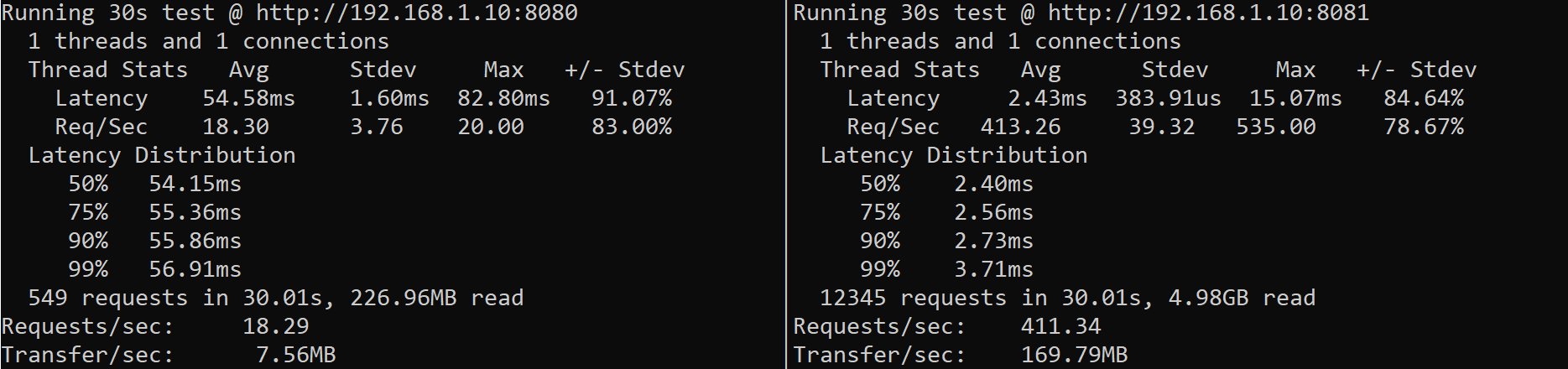Click the 90% latency value 2.73ms

(x=993, y=242)
